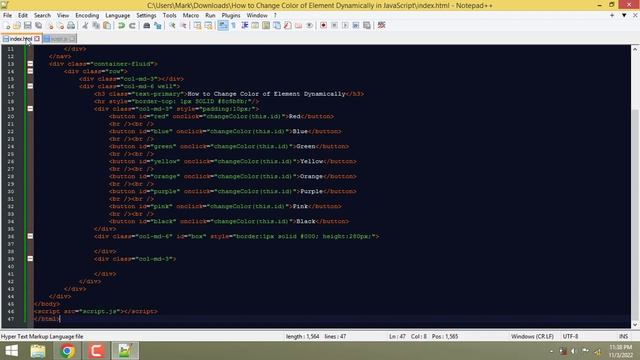Click the Open file toolbar icon
640x360 pixels.
click(x=17, y=25)
